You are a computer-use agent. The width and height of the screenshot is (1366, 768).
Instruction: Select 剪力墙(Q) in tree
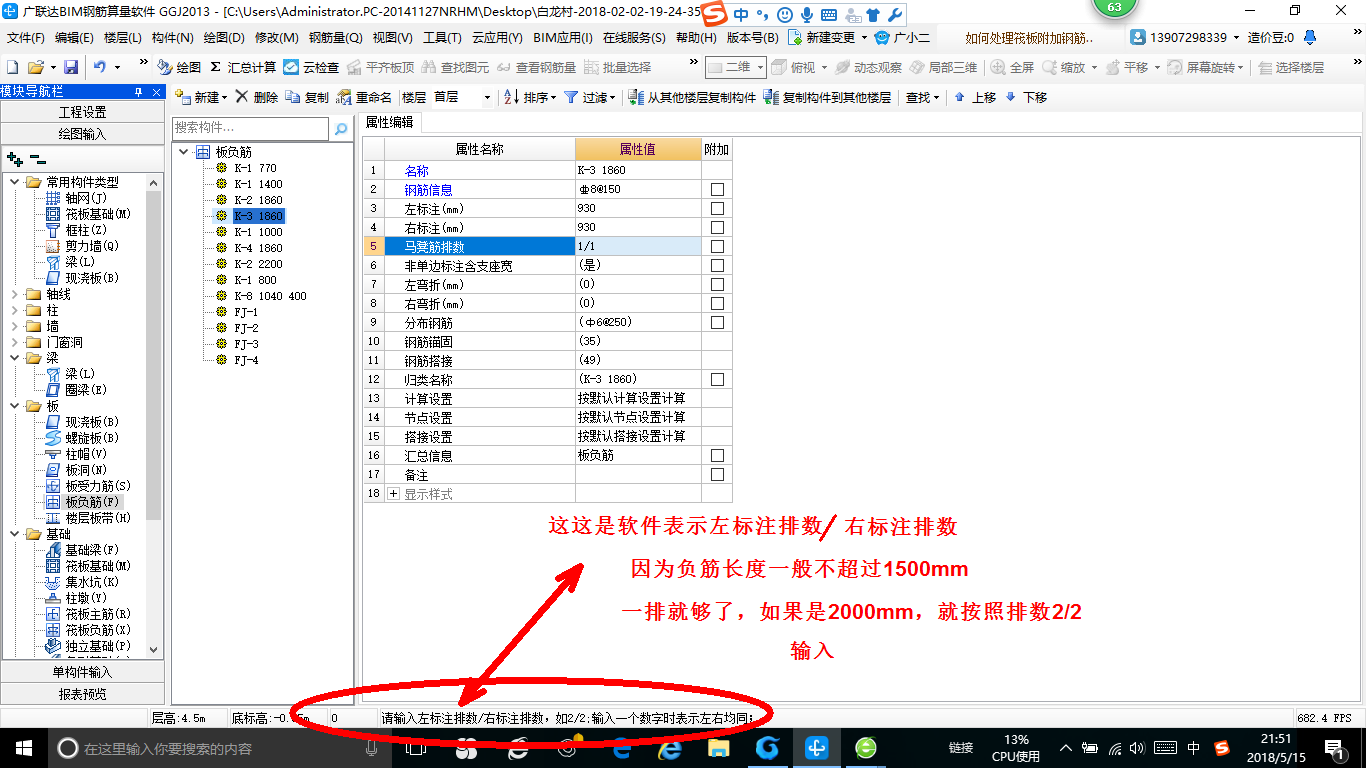point(92,246)
